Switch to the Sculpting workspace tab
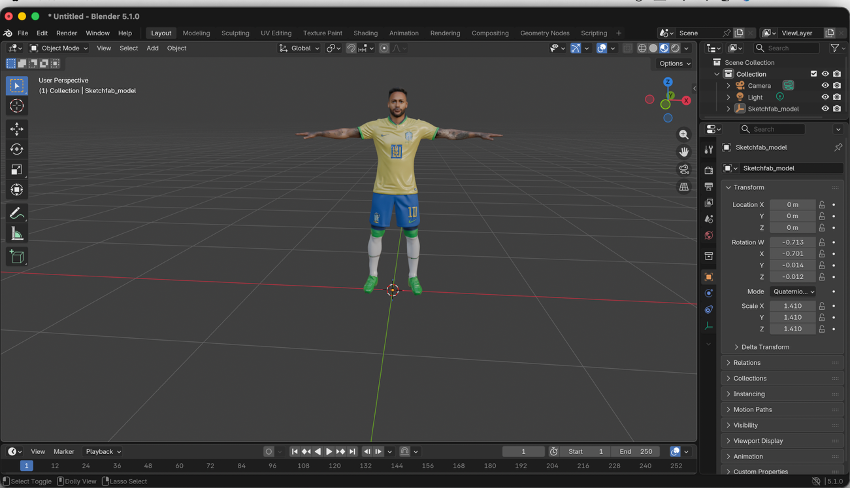 tap(235, 33)
